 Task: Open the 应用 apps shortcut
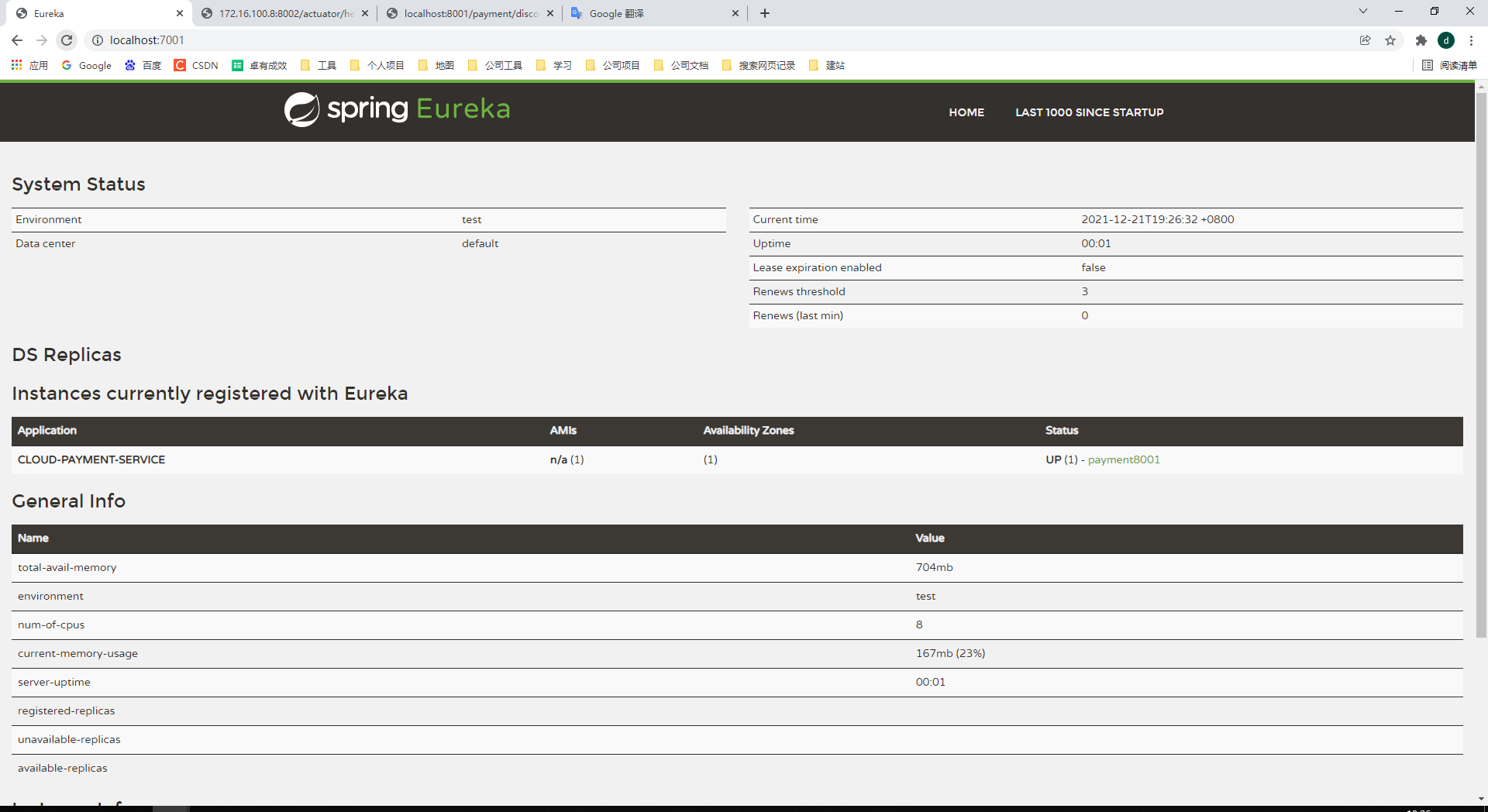coord(29,65)
